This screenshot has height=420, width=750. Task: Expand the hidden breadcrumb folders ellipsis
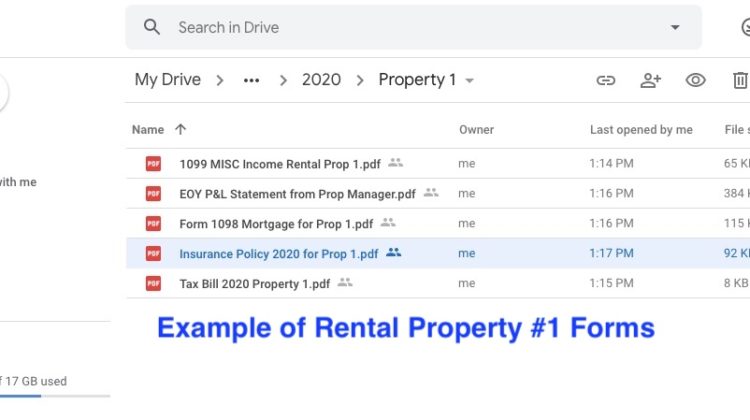251,80
